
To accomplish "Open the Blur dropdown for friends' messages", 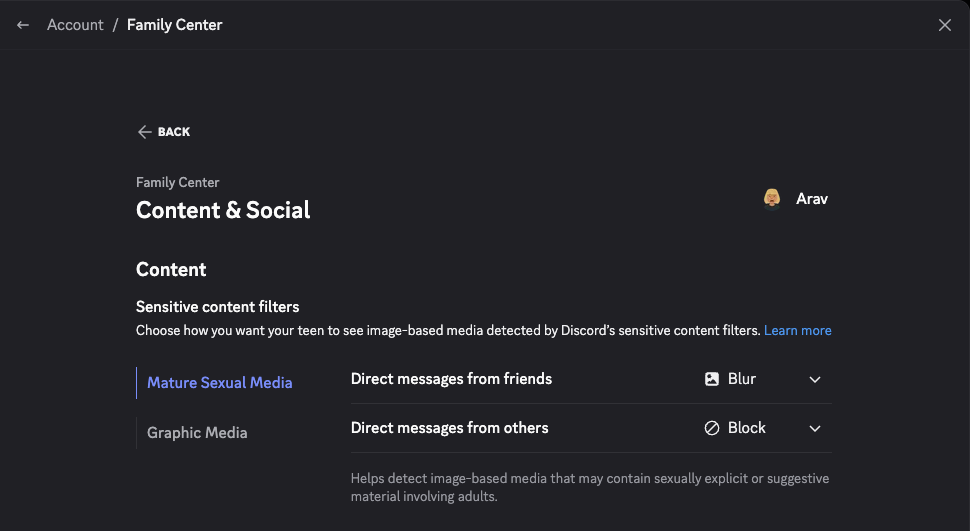I will click(763, 379).
